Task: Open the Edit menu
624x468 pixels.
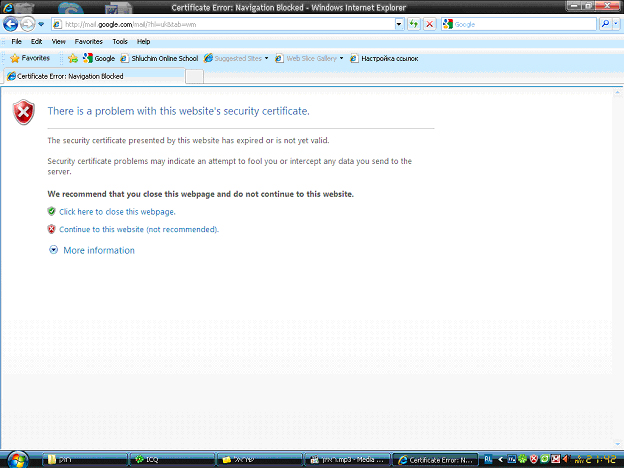Action: (36, 41)
